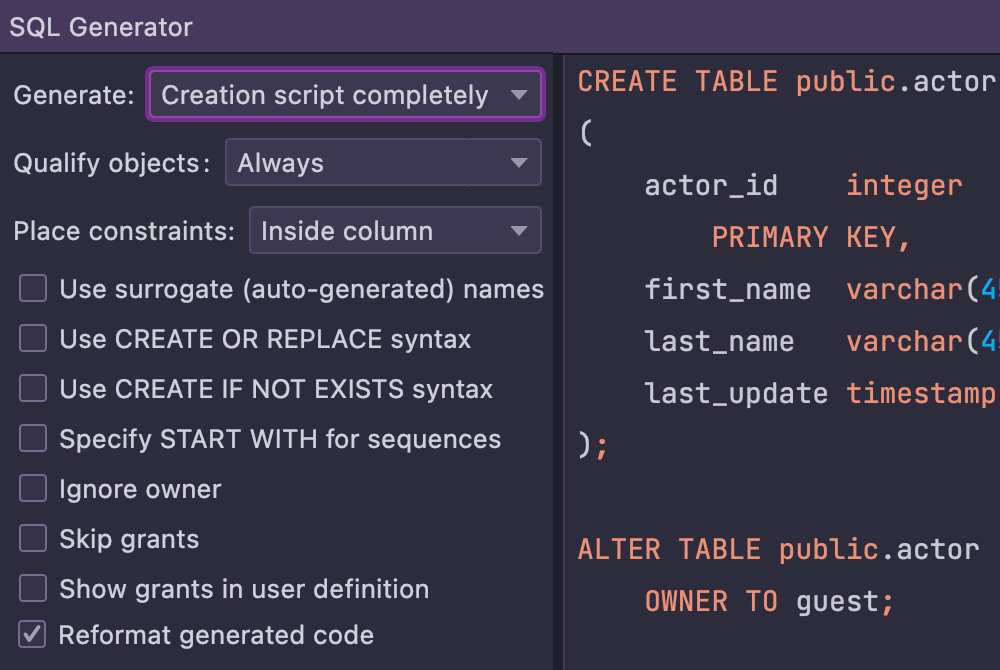Click the last_name column in the script

(719, 342)
